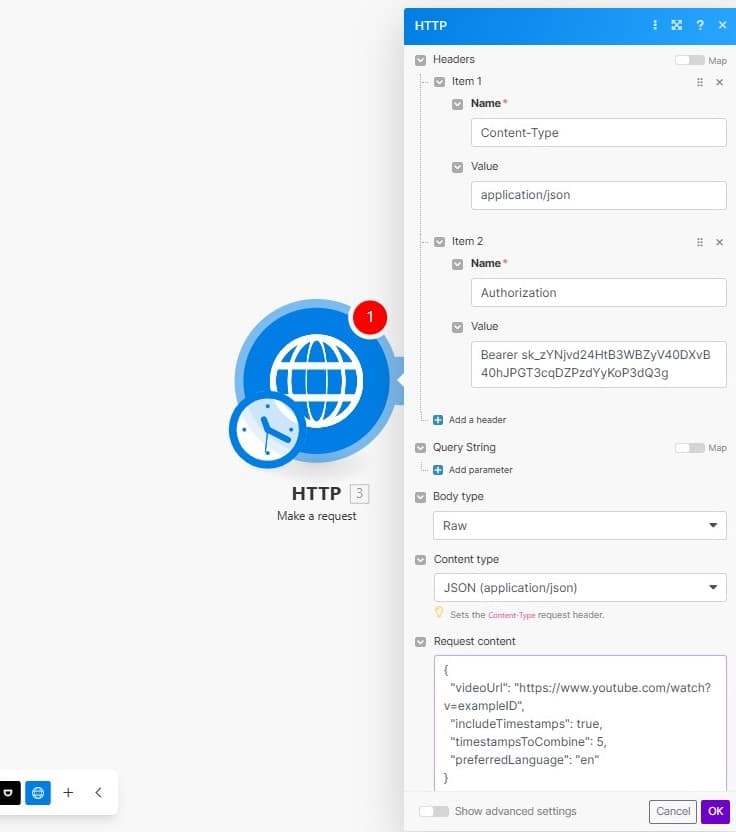Image resolution: width=736 pixels, height=832 pixels.
Task: Remove header Item 1
Action: pyautogui.click(x=720, y=82)
